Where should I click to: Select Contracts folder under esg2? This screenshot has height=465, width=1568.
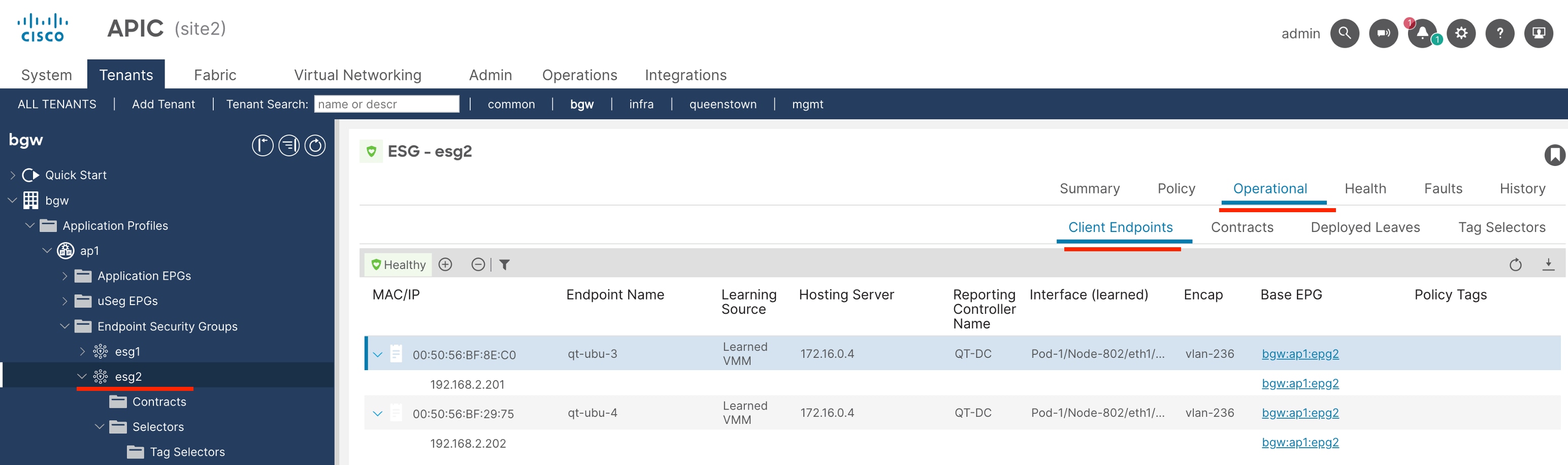159,402
